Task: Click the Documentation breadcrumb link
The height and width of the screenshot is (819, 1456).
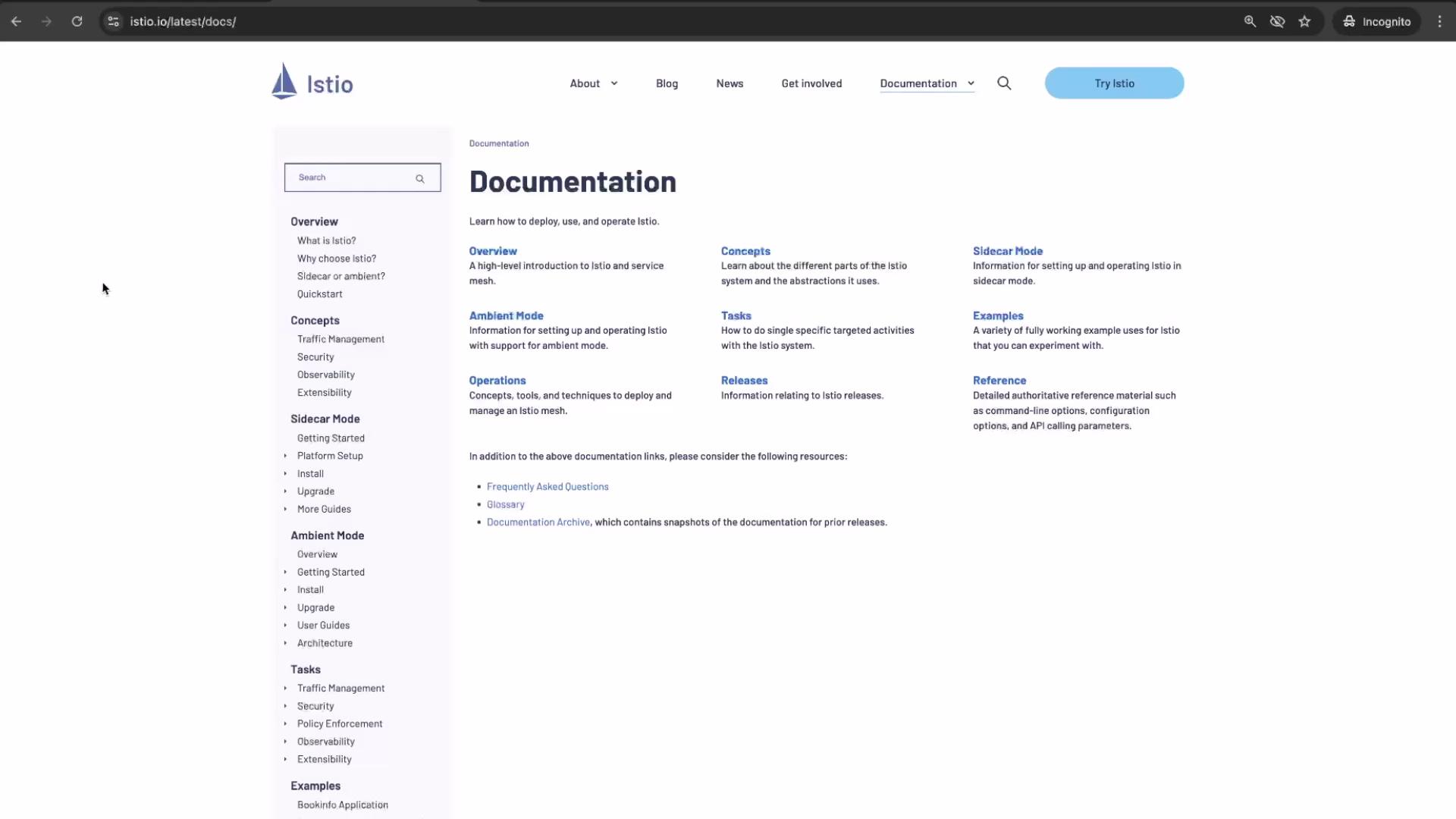Action: click(x=499, y=143)
